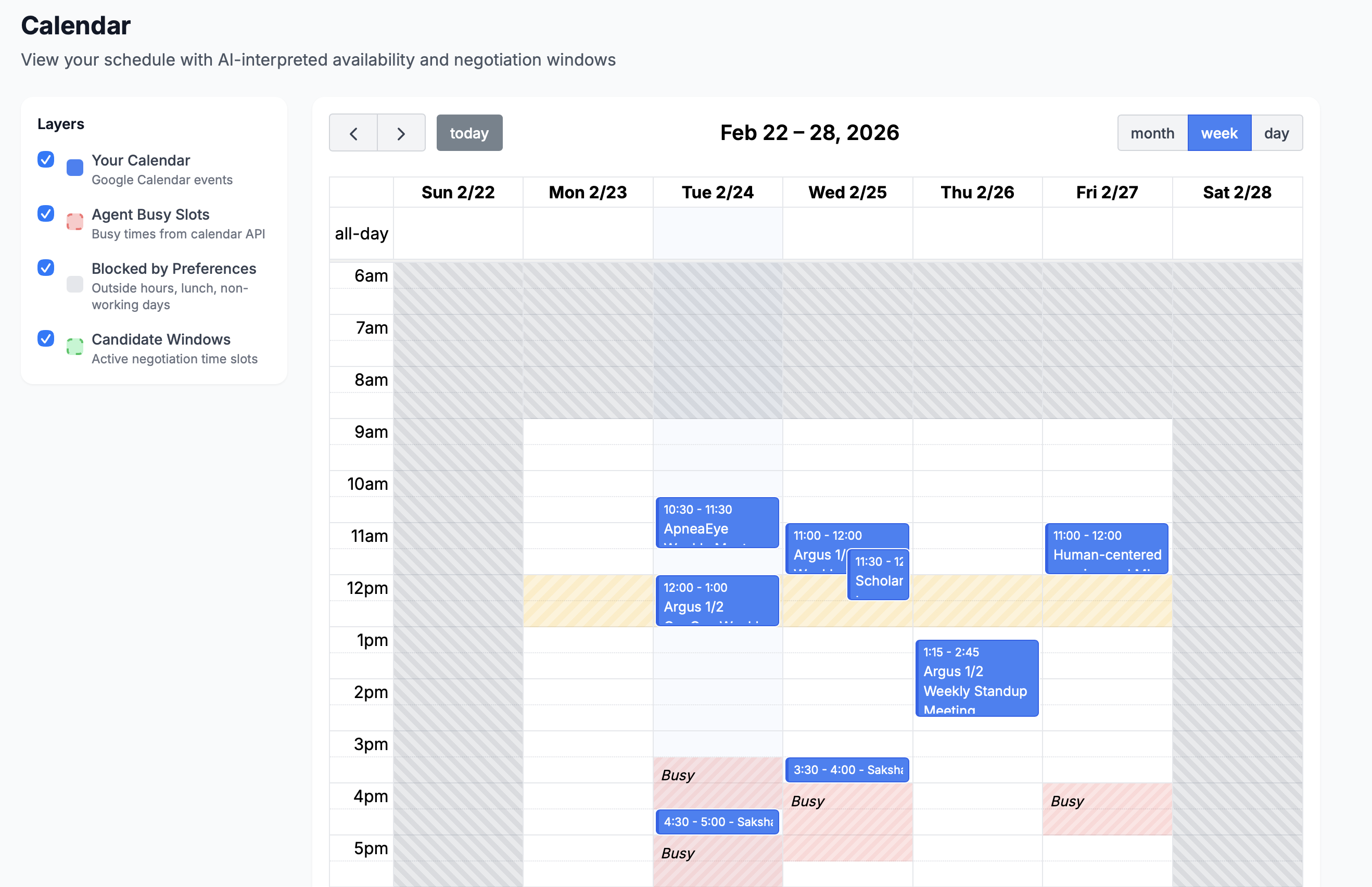
Task: Click the Wed 2/25 column header
Action: pos(847,193)
